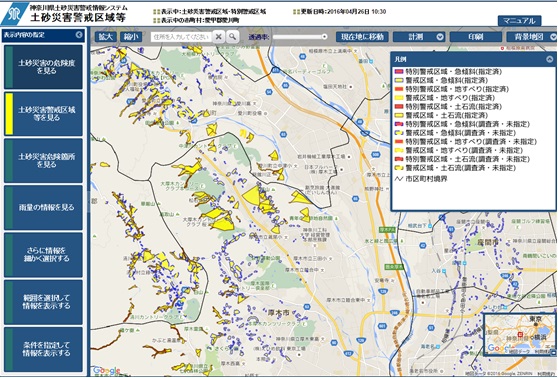Screen dimensions: 558x378
Task: Click the overview minimap thumbnail
Action: [x=520, y=335]
